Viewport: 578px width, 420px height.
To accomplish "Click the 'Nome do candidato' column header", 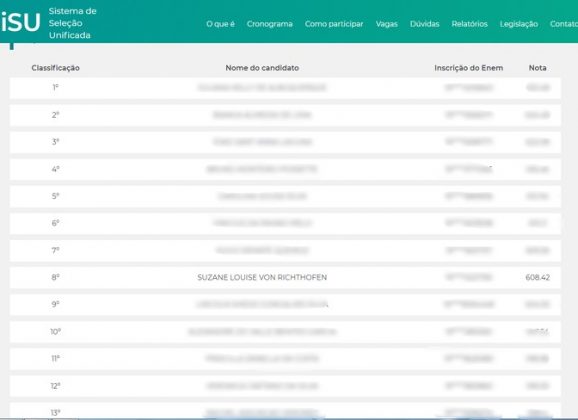I will [x=262, y=68].
